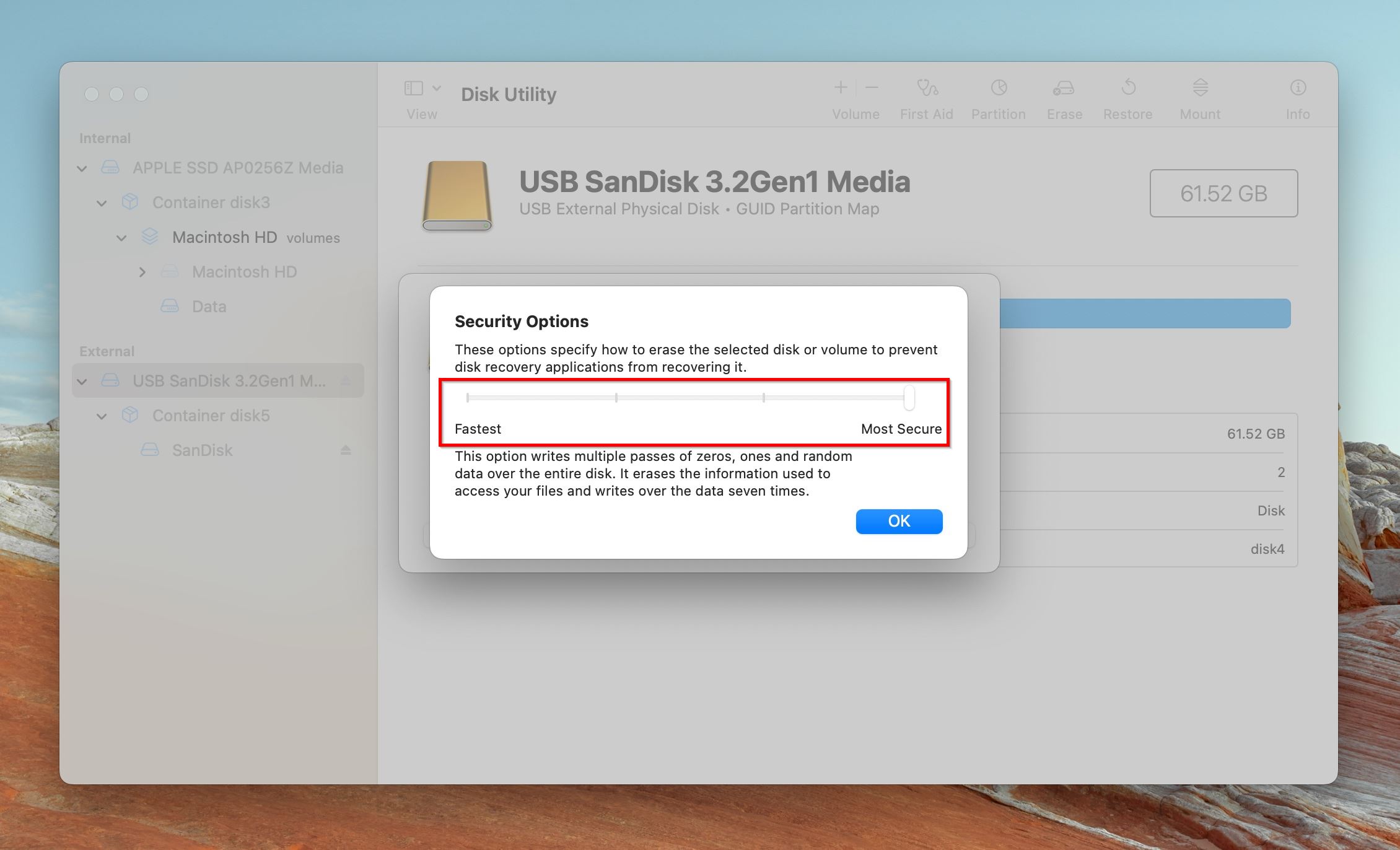Click the Erase disk icon
1400x850 pixels.
[1064, 89]
